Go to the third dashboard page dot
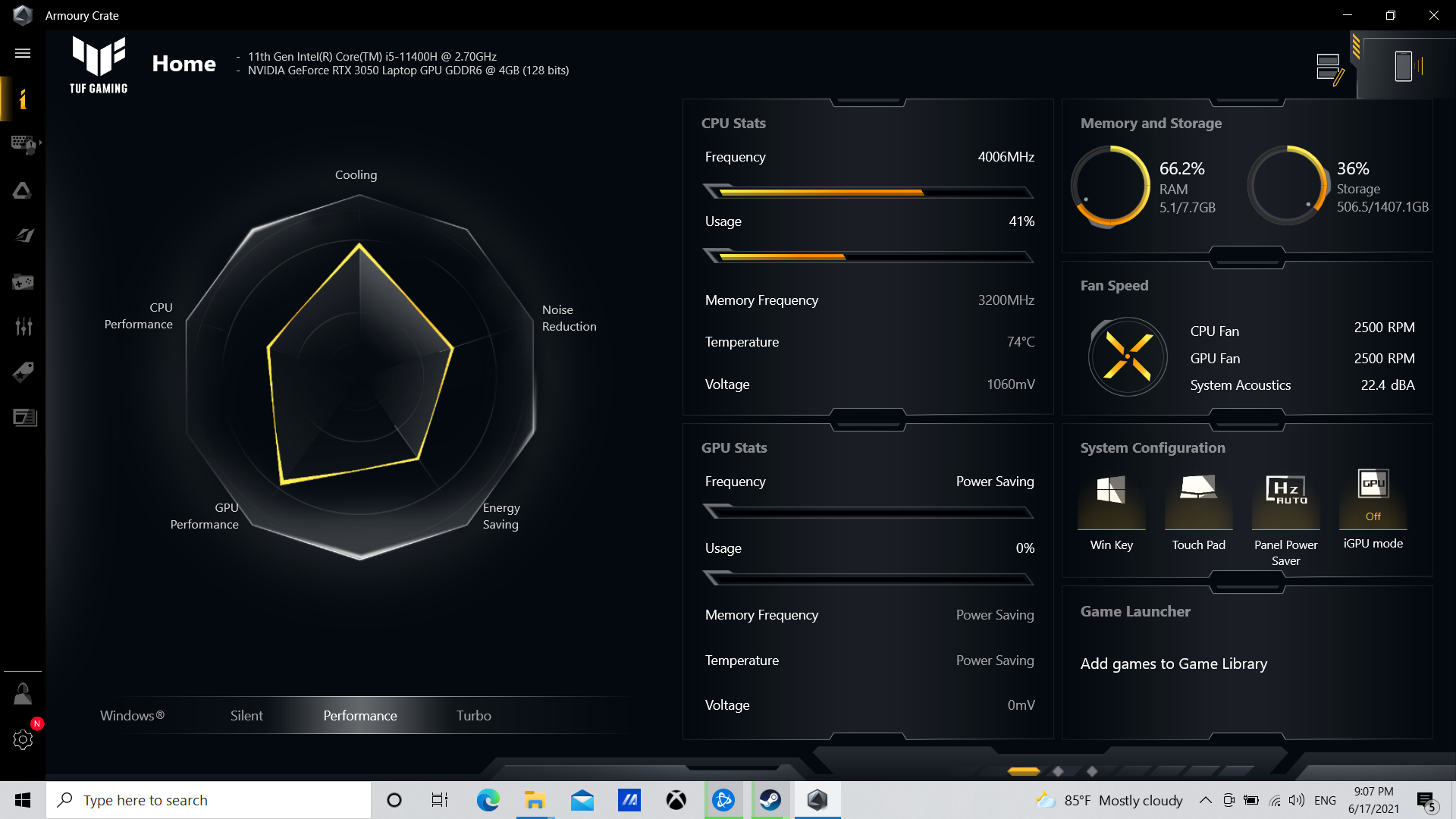 [1092, 771]
